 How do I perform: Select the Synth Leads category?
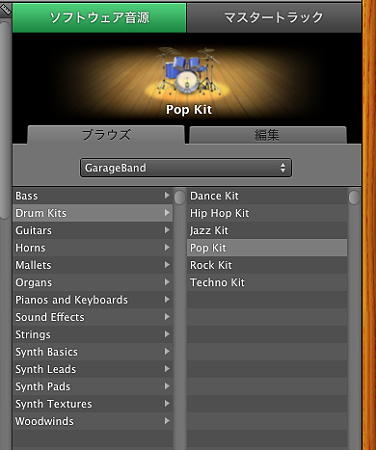point(93,369)
